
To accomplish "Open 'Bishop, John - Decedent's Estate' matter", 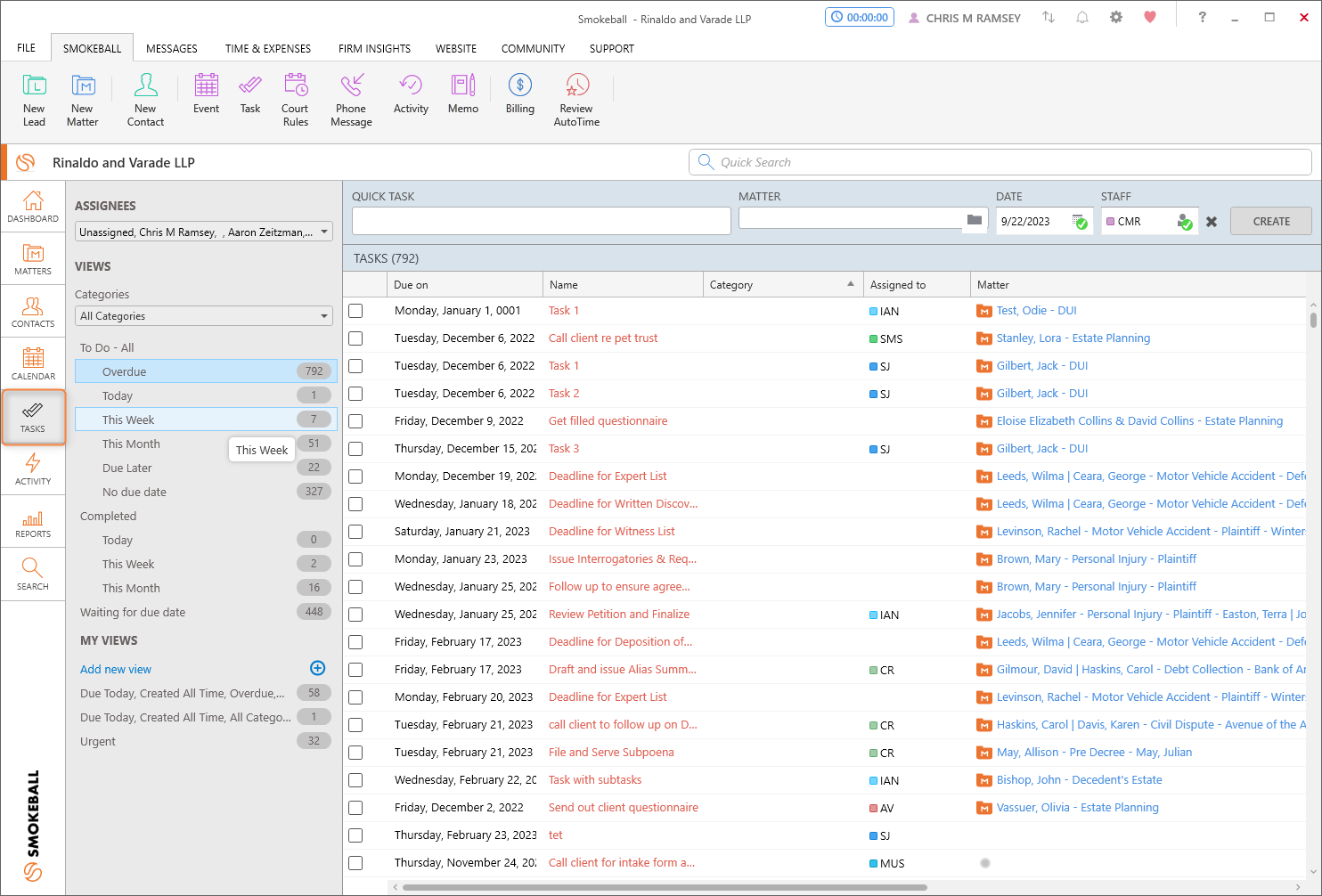I will coord(1079,780).
